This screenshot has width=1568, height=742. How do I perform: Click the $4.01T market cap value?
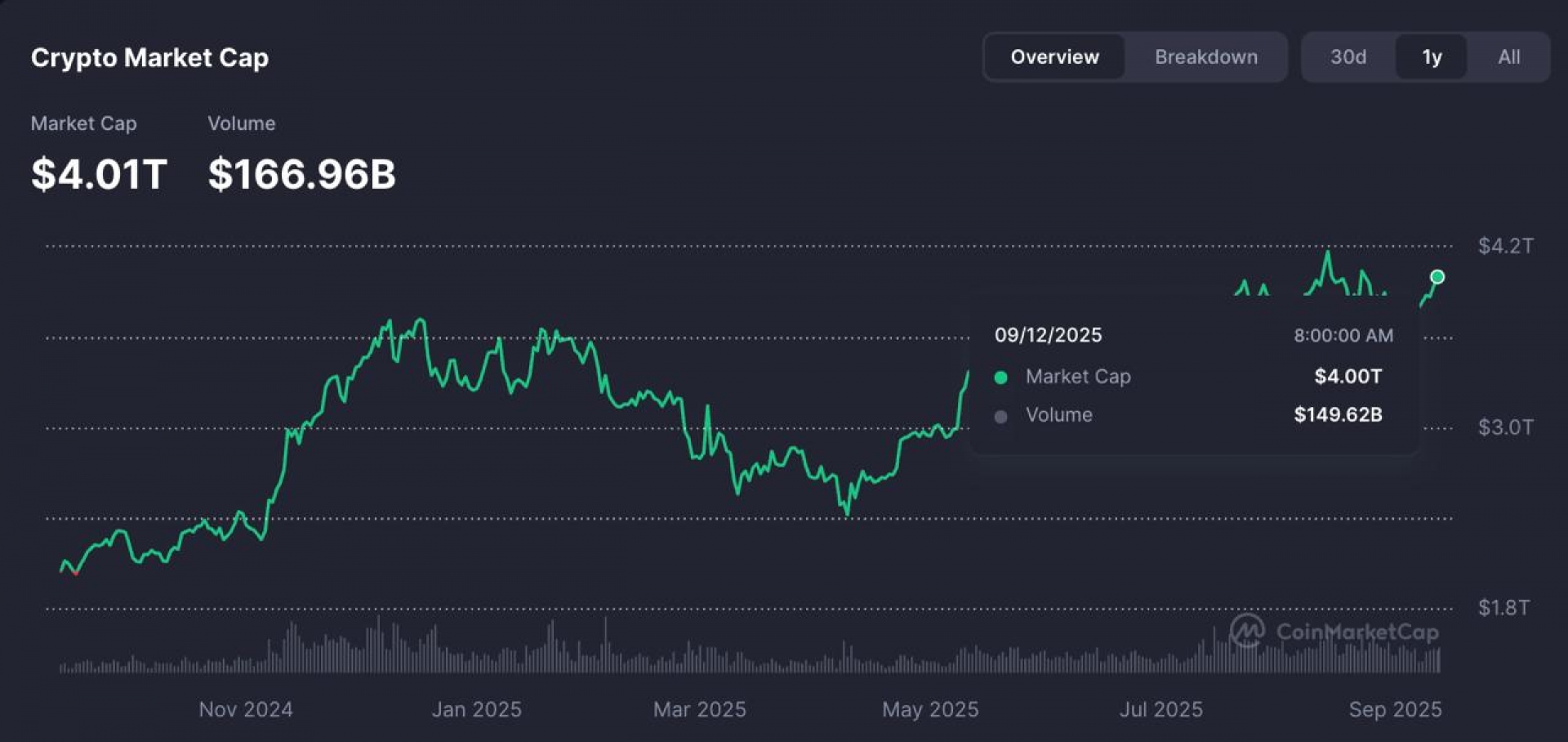(99, 174)
